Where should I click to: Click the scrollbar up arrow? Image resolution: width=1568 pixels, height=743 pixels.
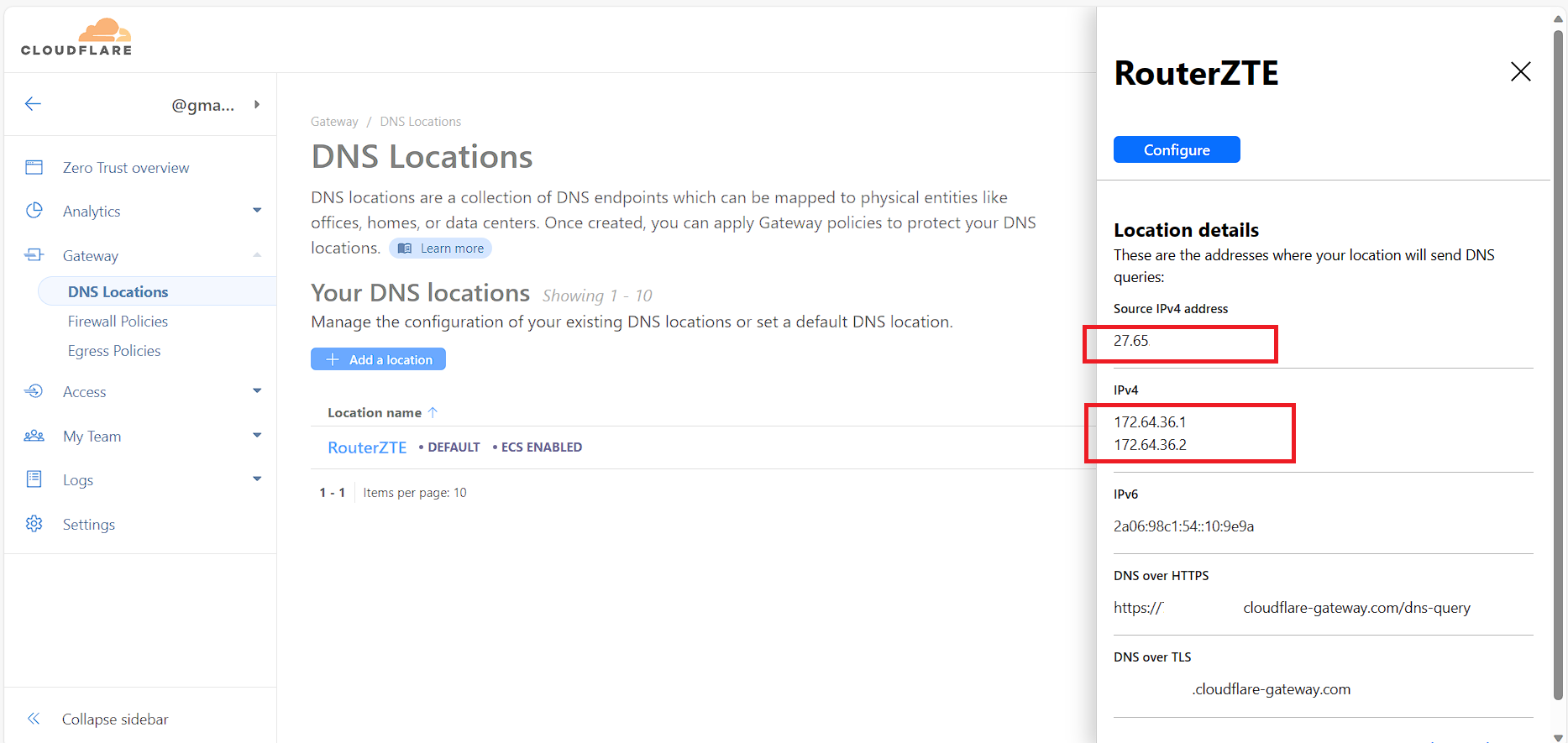pos(1559,18)
